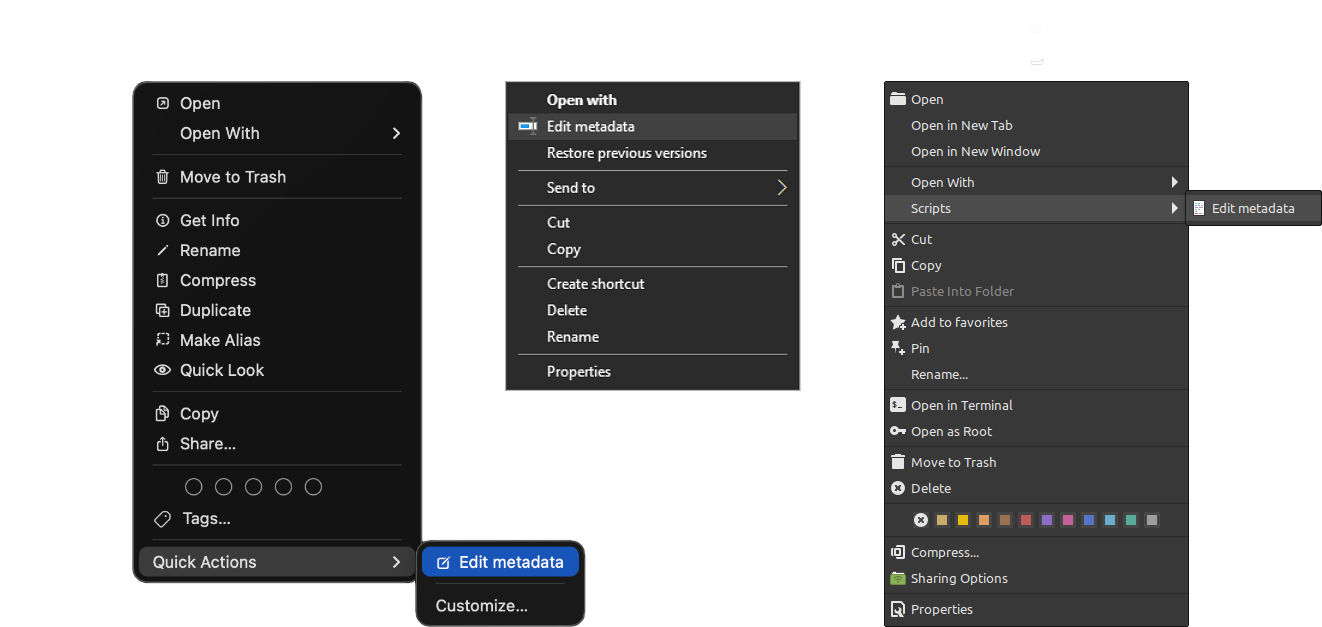This screenshot has width=1322, height=627.
Task: Click the Edit metadata icon in the Windows menu
Action: click(x=528, y=126)
